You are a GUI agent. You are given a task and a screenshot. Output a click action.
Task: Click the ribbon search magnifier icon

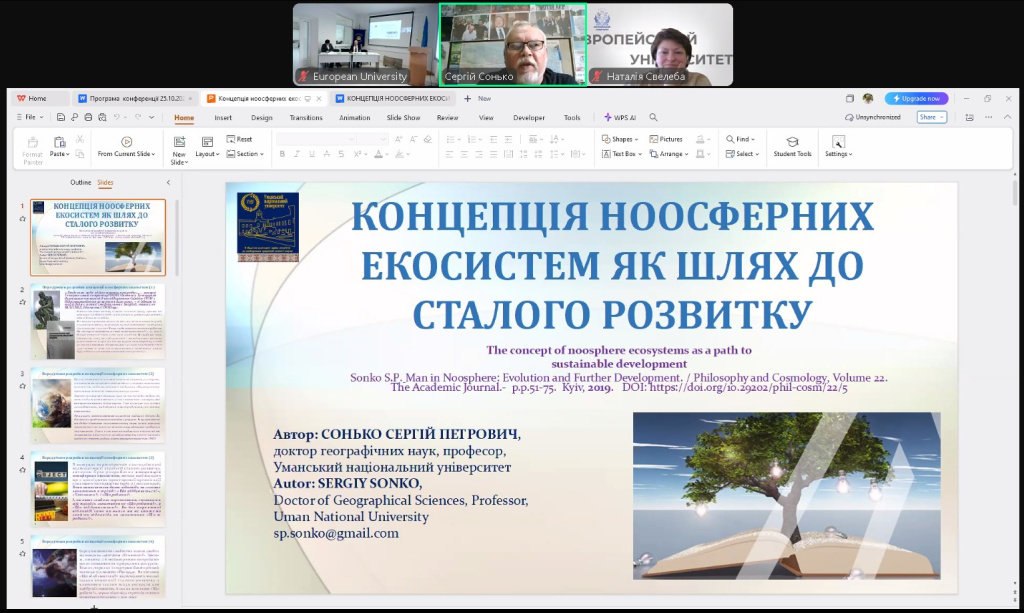click(653, 117)
